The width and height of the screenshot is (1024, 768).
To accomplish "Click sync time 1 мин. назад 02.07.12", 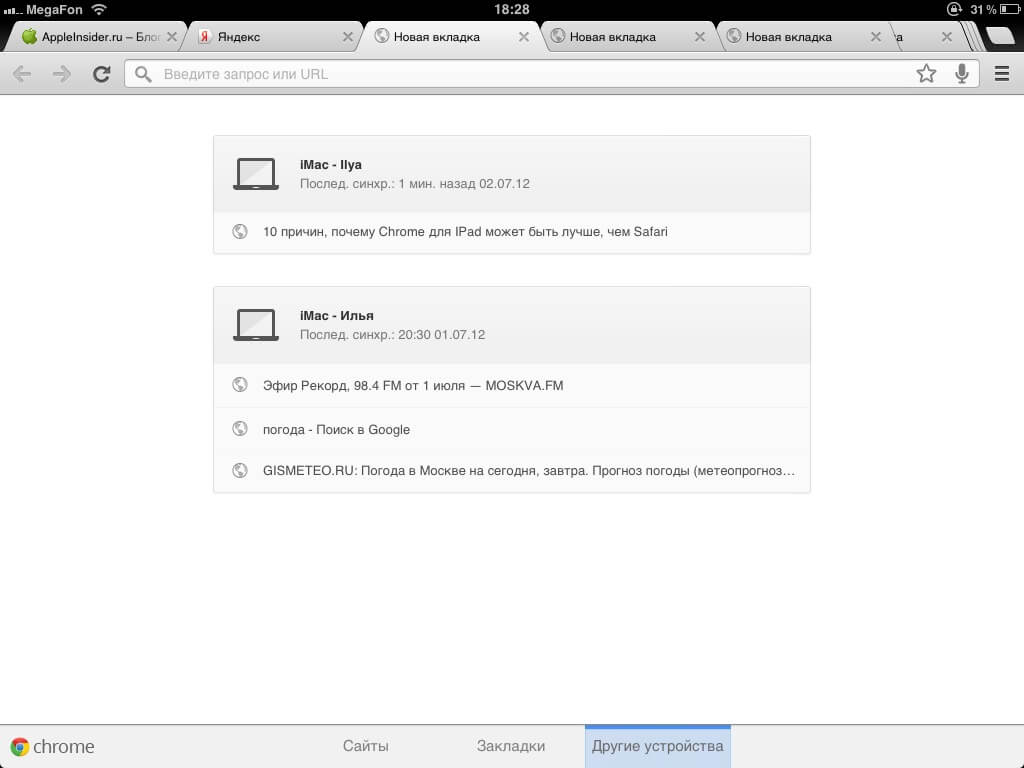I will pos(464,184).
